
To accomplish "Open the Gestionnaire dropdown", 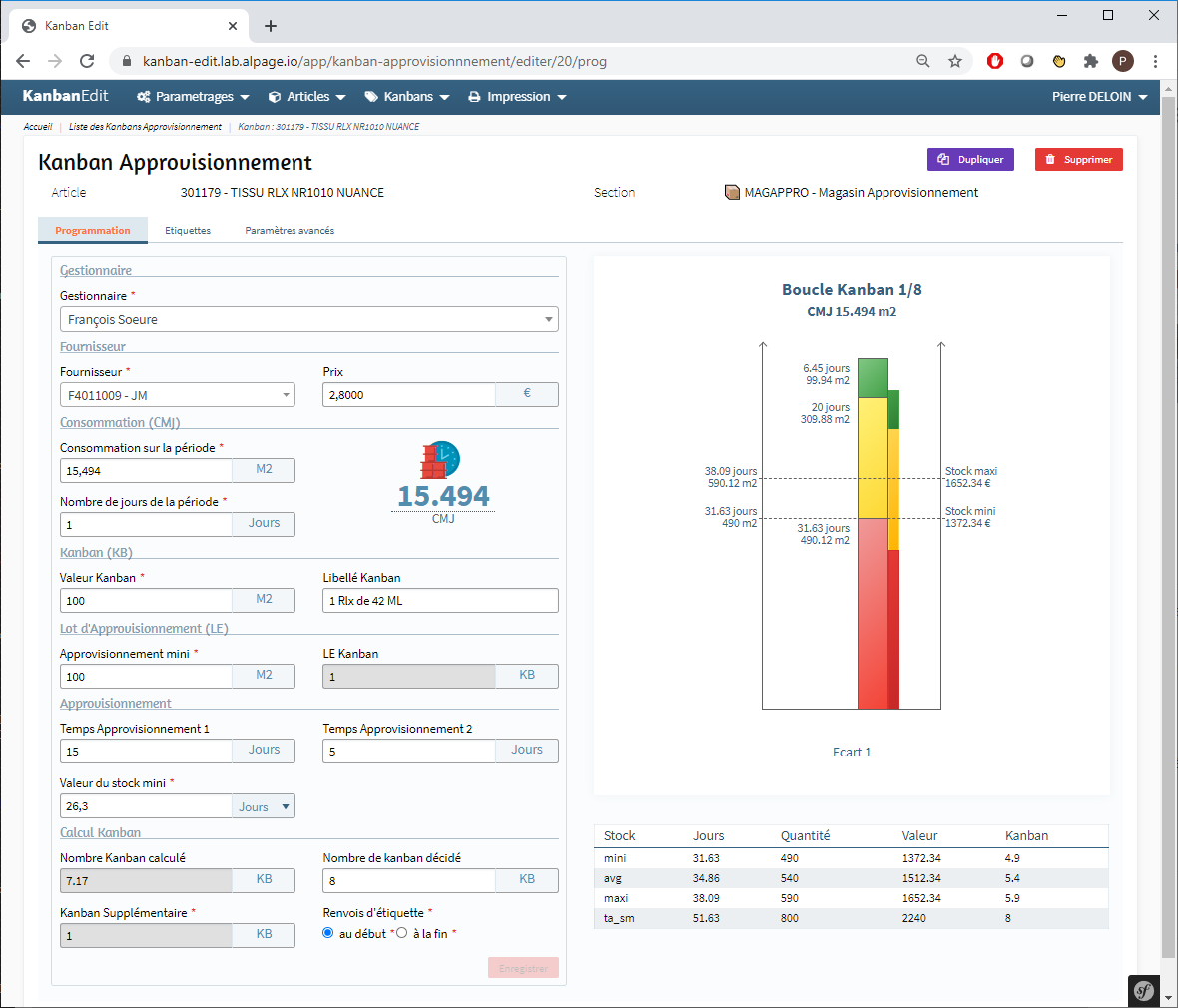I will (x=308, y=320).
